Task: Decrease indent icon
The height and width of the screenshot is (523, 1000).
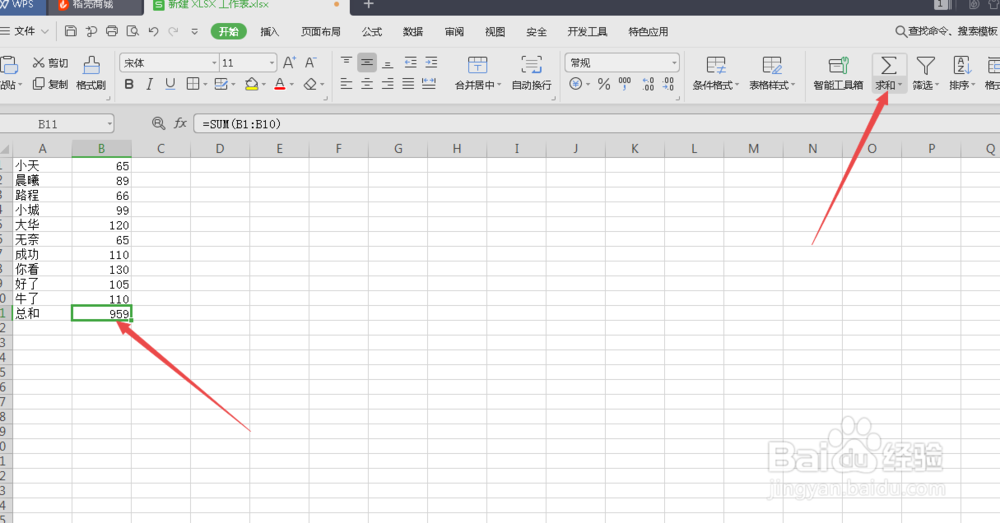Action: click(x=411, y=63)
